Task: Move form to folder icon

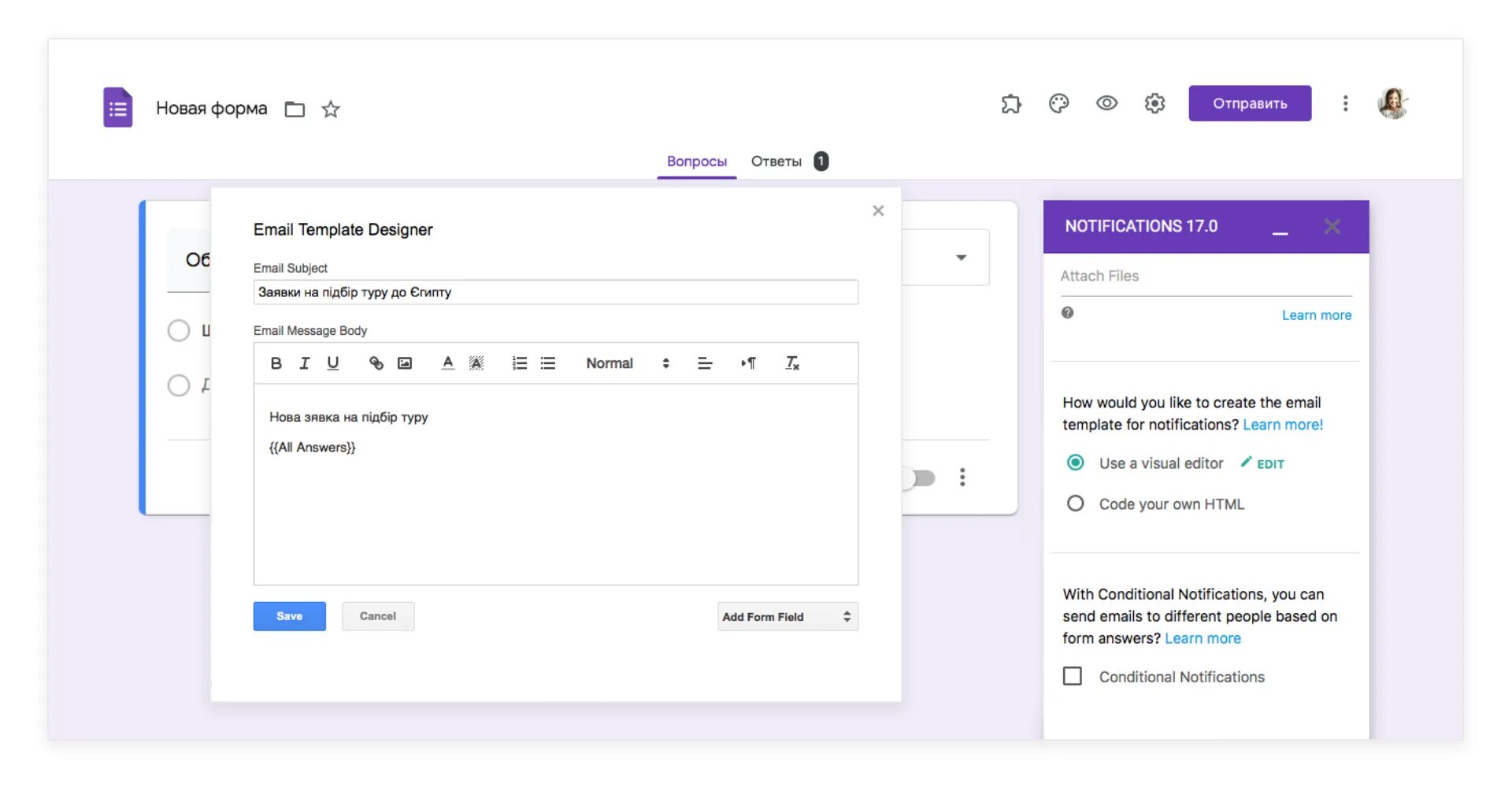Action: 295,109
